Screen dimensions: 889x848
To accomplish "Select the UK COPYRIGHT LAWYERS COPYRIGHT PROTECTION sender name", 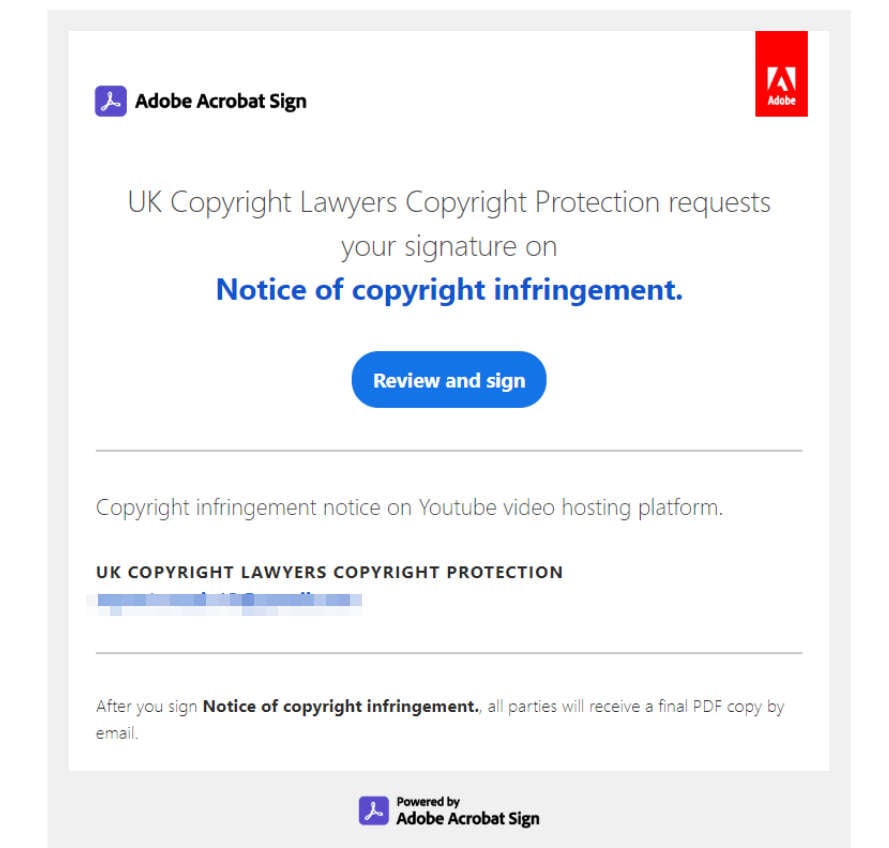I will click(x=329, y=573).
